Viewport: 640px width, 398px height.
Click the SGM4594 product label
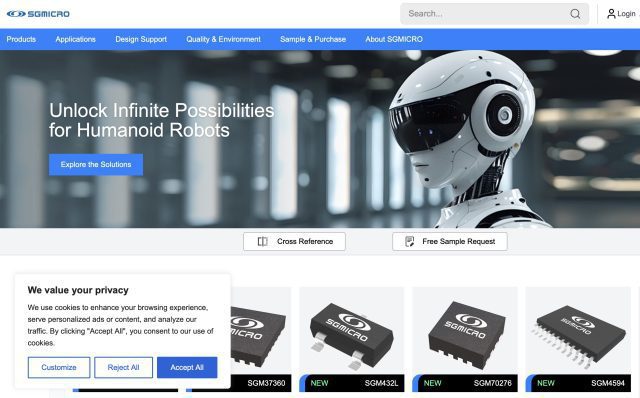click(x=608, y=383)
